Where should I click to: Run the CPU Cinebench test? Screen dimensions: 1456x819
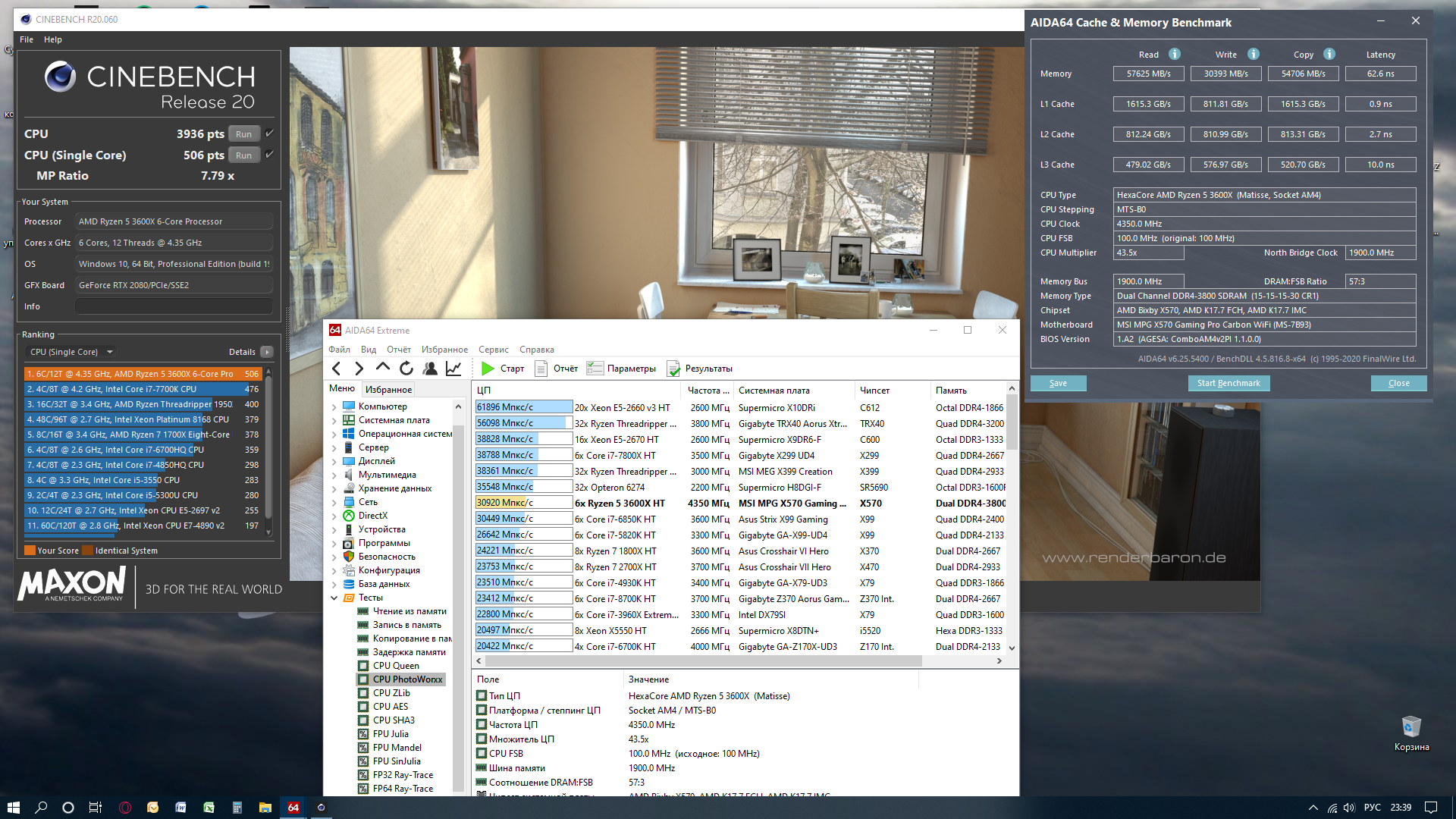(243, 134)
